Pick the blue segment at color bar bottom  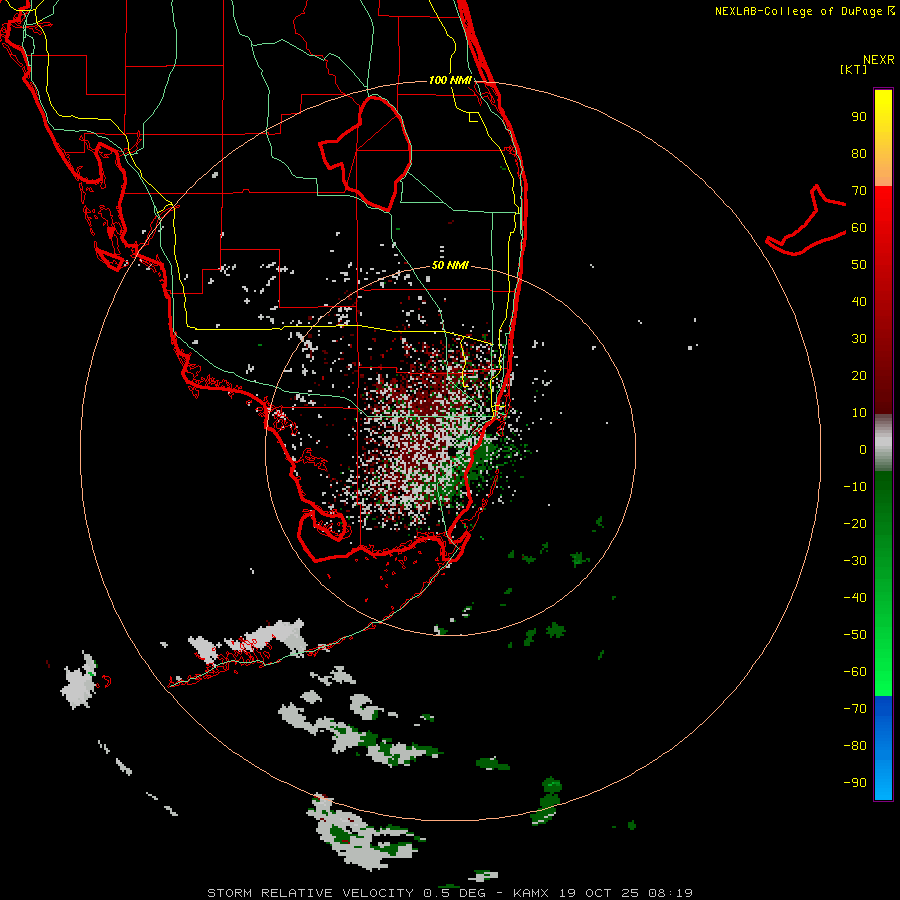point(883,748)
